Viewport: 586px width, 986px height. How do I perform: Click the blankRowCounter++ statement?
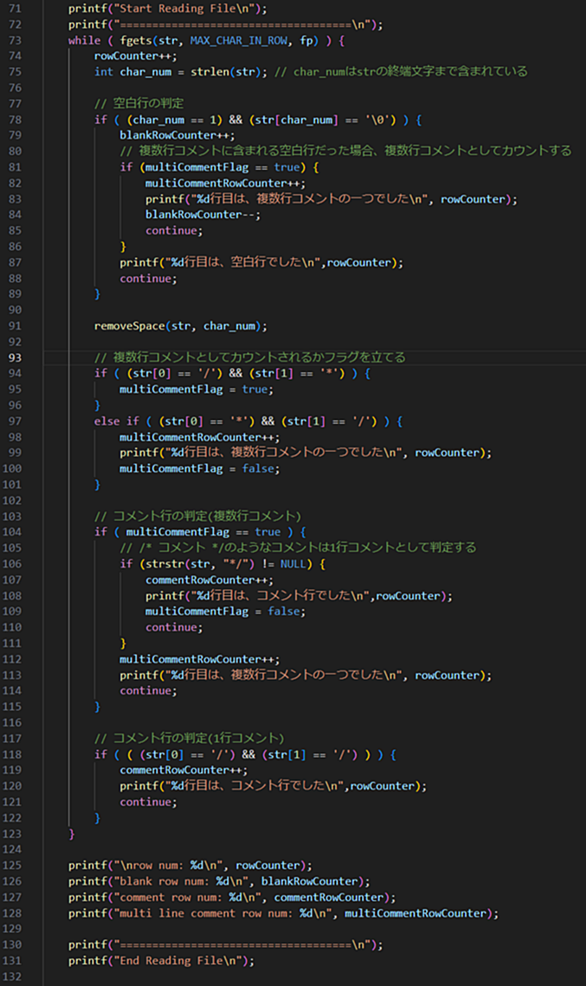pyautogui.click(x=177, y=135)
